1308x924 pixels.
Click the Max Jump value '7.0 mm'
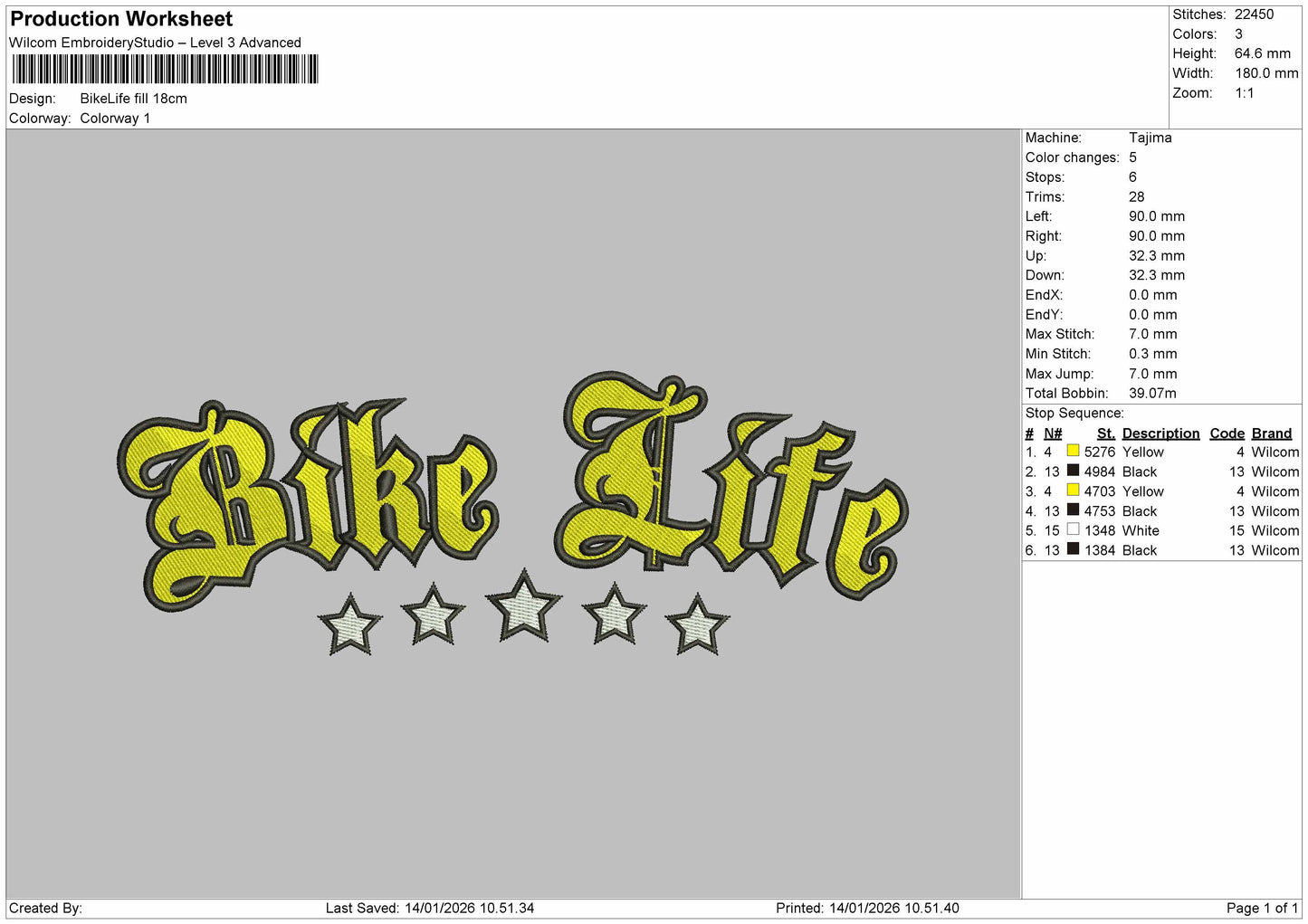click(1152, 374)
